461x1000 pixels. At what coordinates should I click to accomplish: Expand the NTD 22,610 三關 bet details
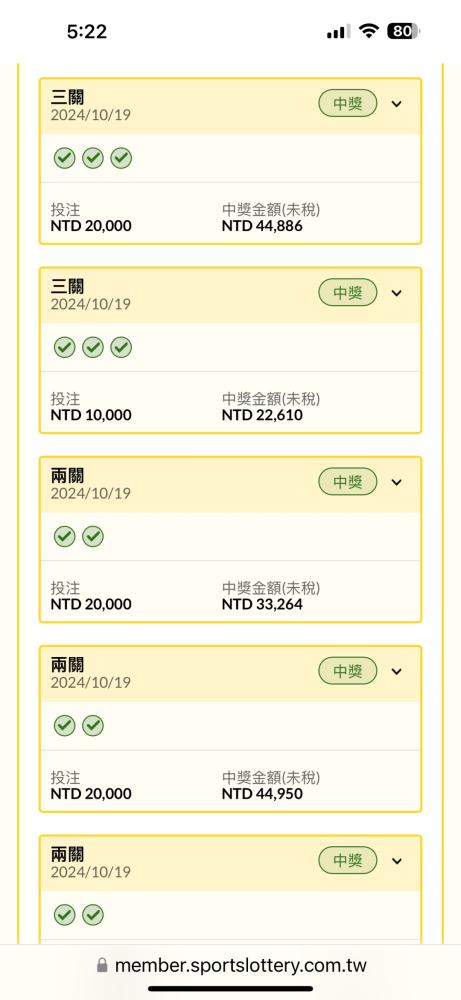click(x=397, y=293)
